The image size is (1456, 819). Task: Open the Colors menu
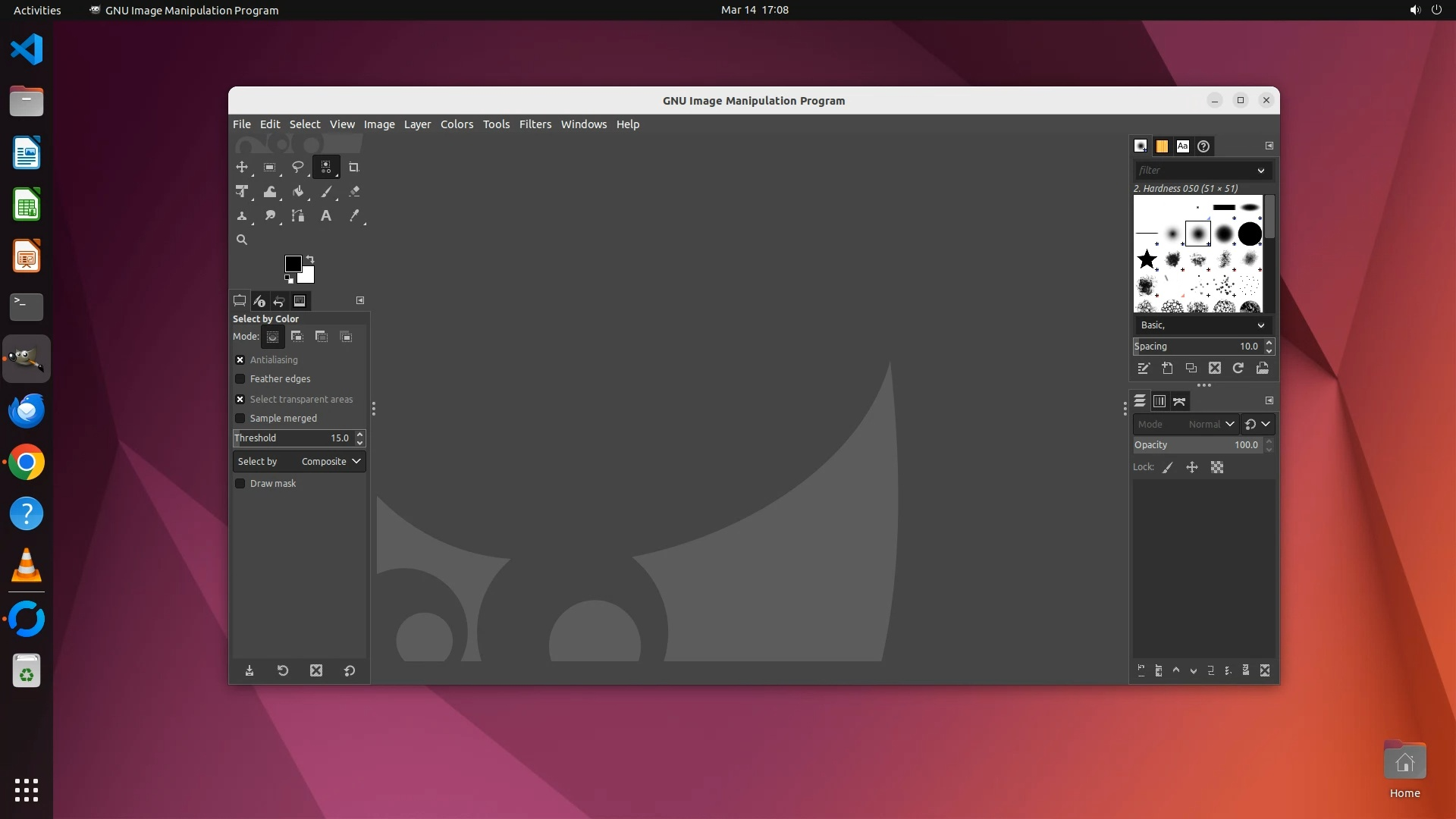click(457, 124)
